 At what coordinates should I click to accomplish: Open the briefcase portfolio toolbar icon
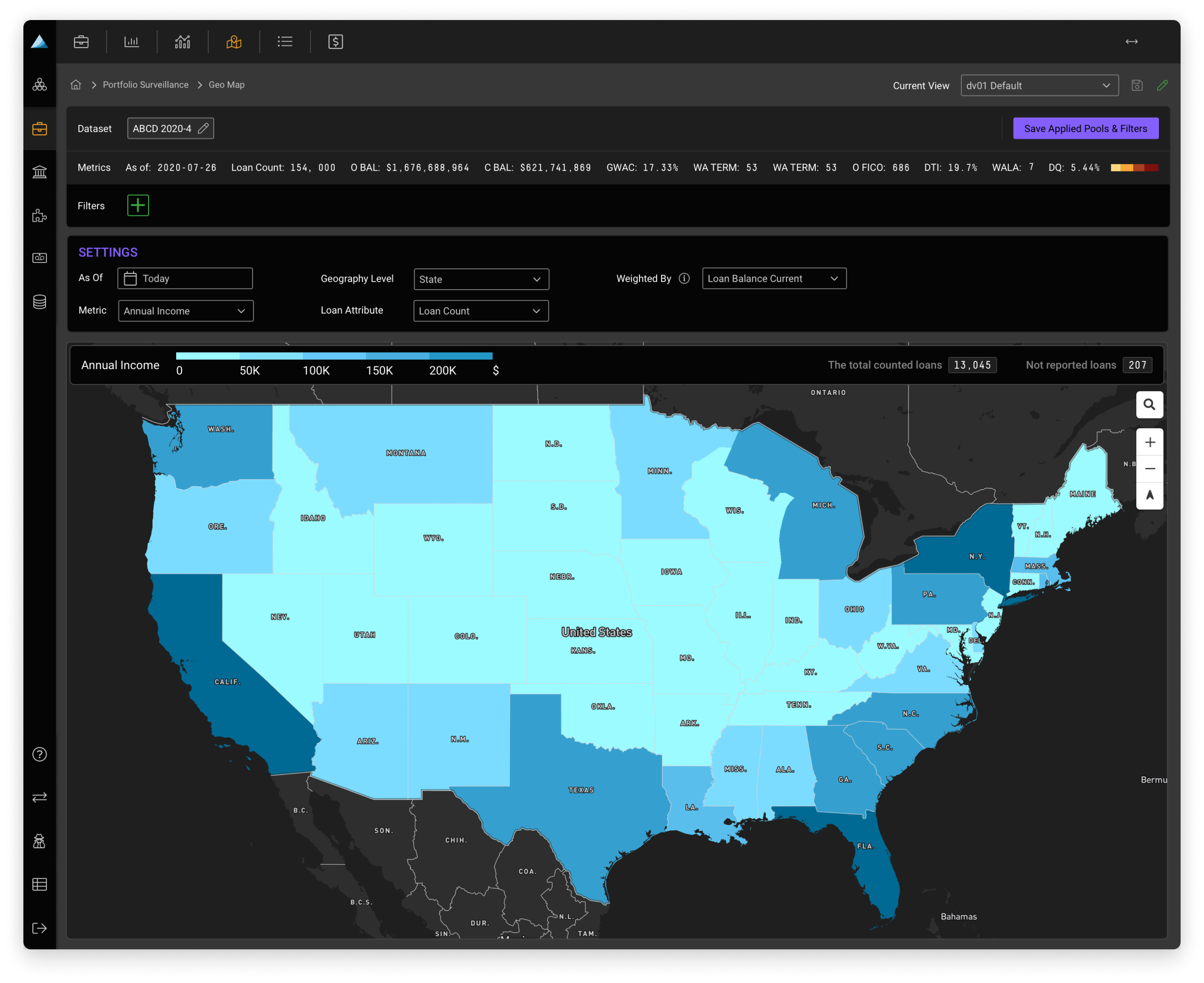tap(81, 41)
